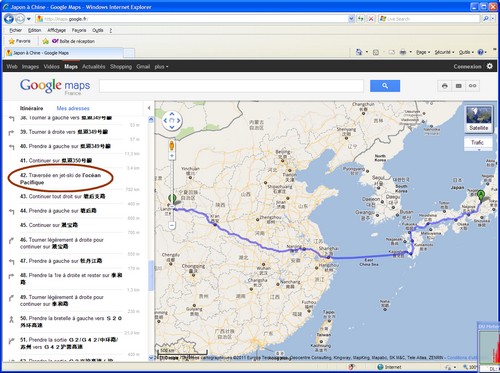Open the Sécurité dropdown menu
This screenshot has width=500, height=373.
coord(444,52)
